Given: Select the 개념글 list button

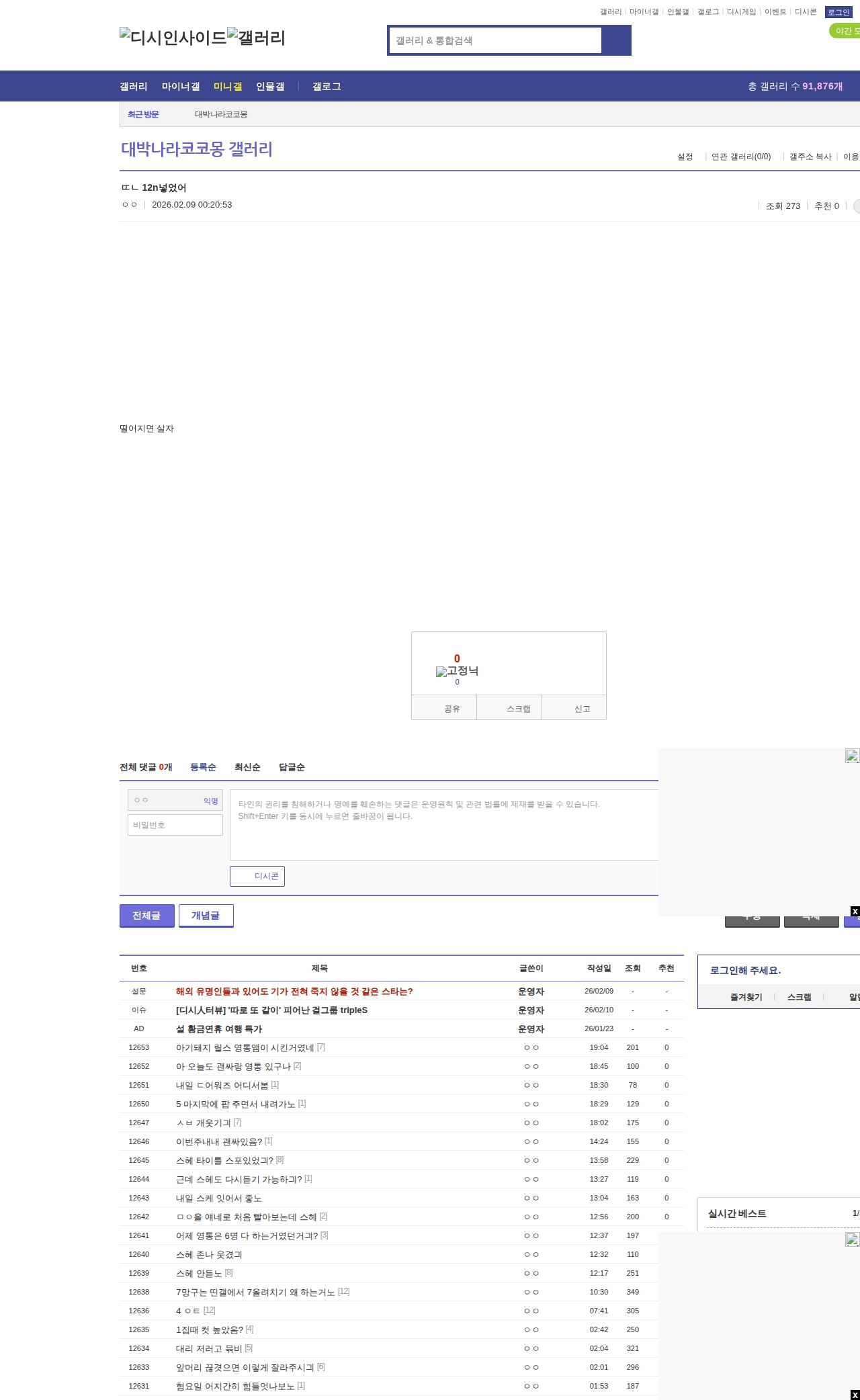Looking at the screenshot, I should [x=206, y=916].
